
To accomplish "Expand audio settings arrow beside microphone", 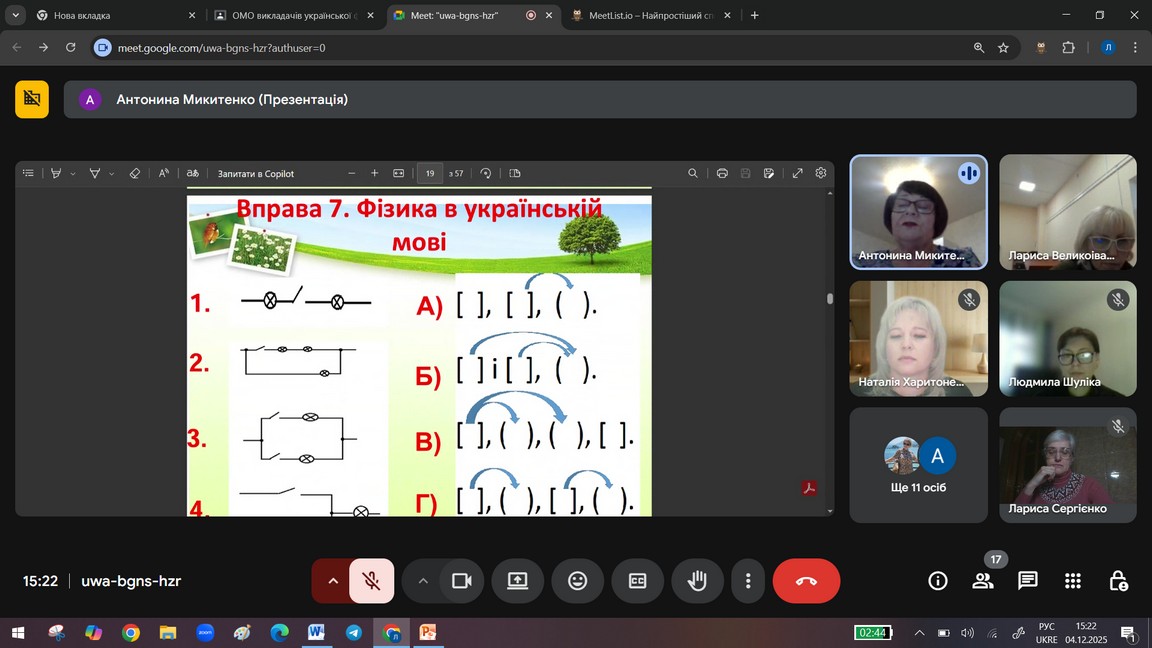I will [x=333, y=581].
